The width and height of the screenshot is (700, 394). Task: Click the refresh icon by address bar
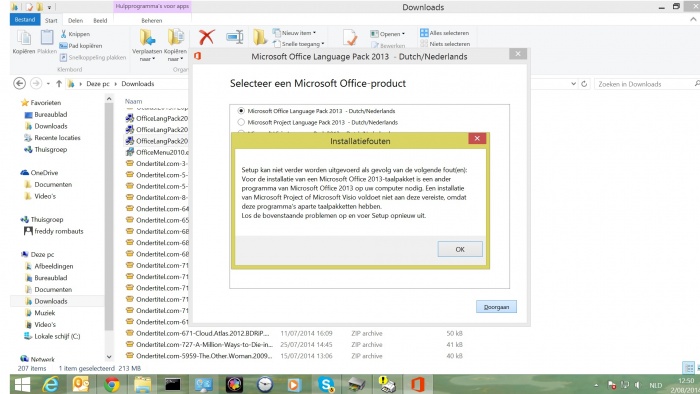pos(584,83)
